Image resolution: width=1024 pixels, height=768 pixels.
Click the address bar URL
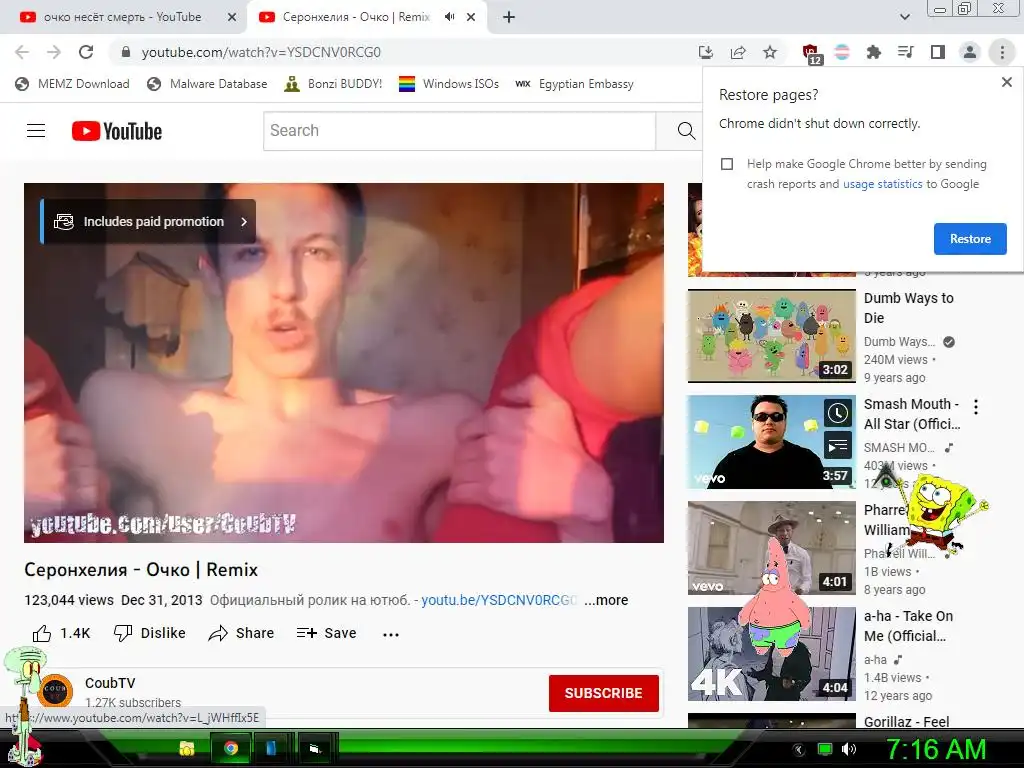pos(261,52)
